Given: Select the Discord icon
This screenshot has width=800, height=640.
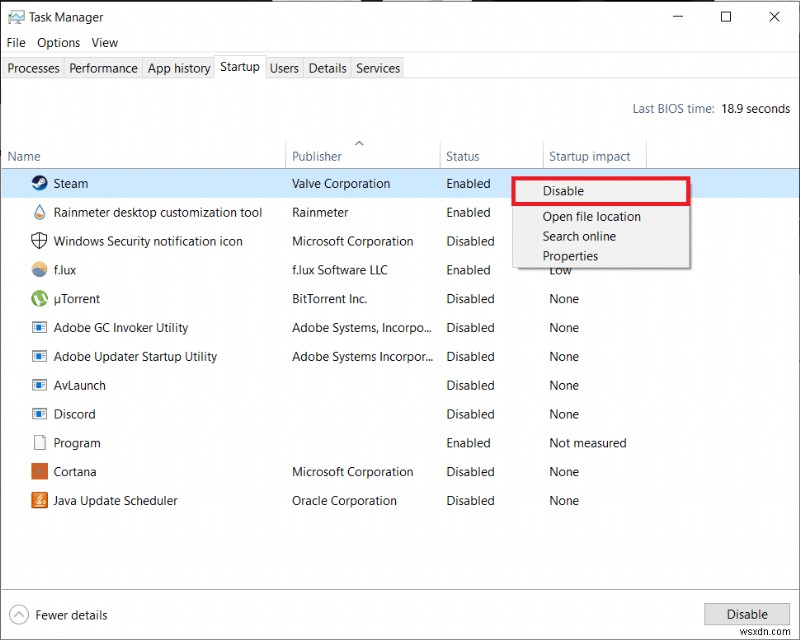Looking at the screenshot, I should point(37,414).
